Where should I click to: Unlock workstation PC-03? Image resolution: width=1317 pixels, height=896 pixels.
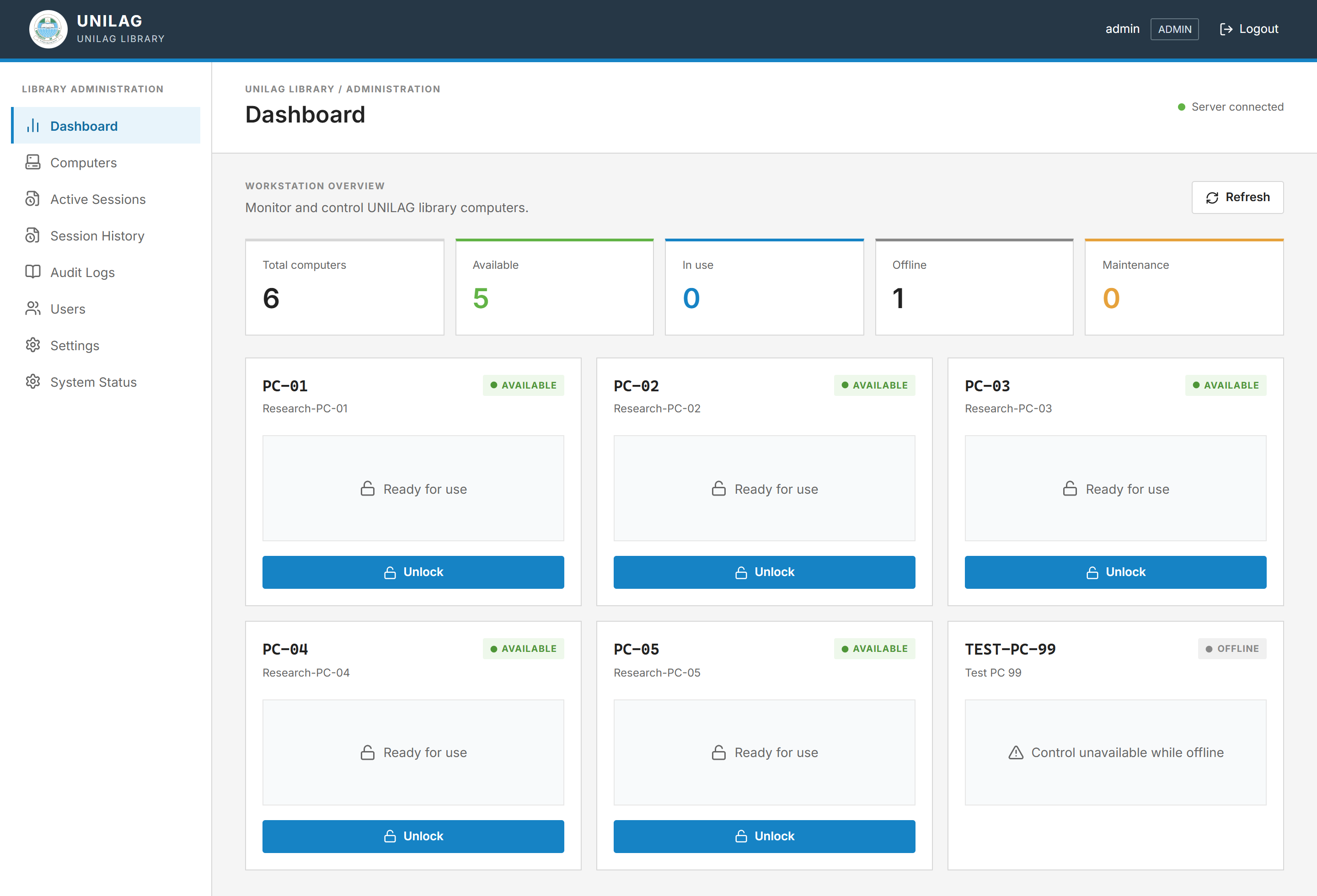(x=1115, y=572)
